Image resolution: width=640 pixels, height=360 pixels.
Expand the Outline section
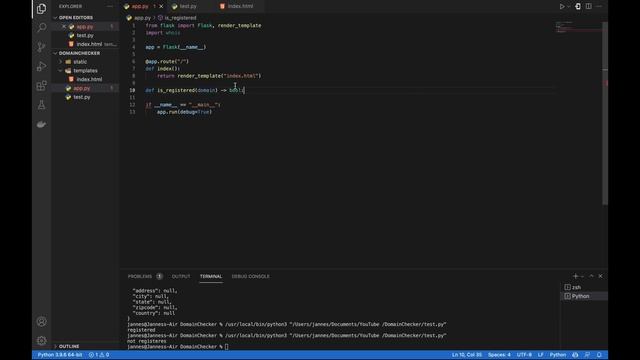69,346
